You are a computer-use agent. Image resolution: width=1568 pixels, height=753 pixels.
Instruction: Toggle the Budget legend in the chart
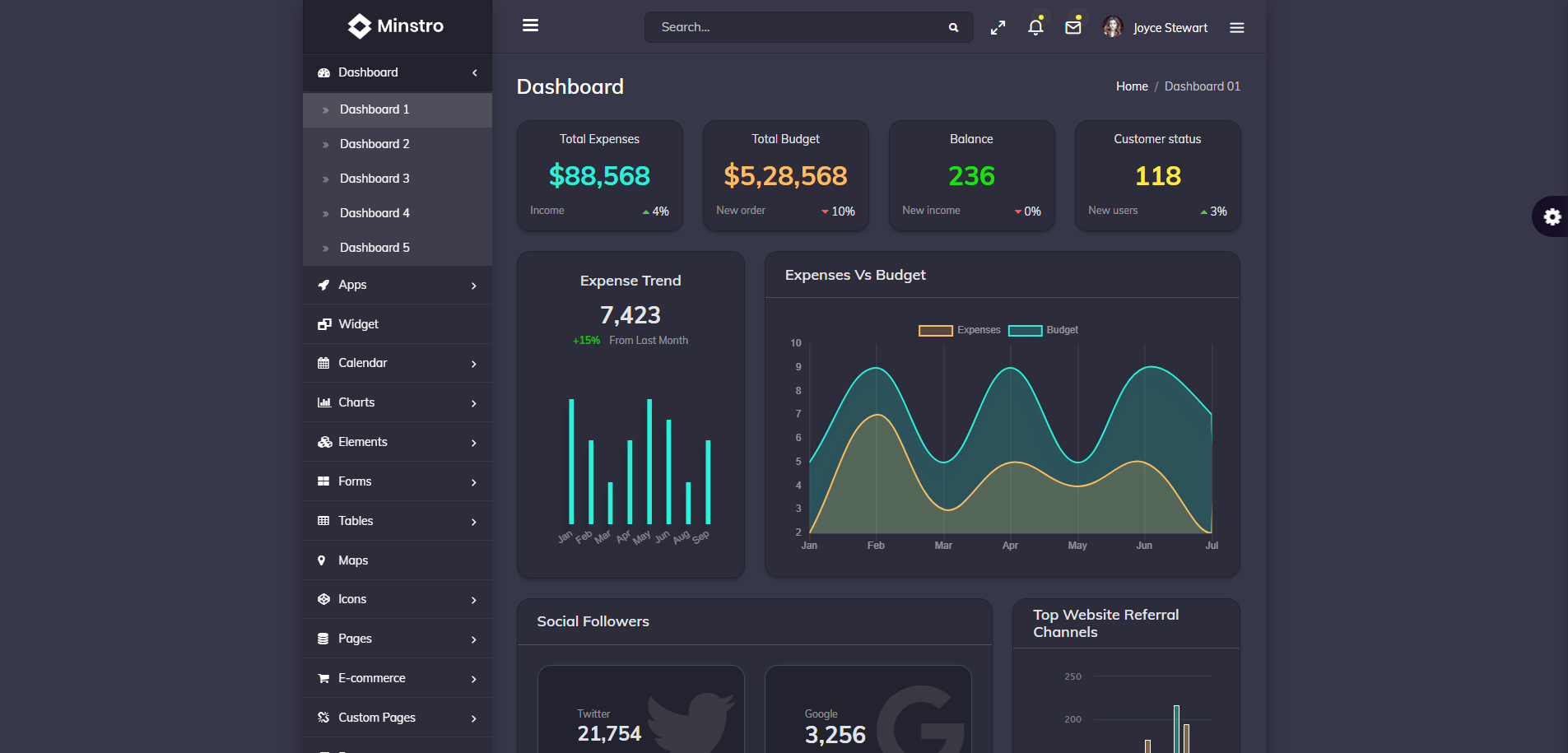click(x=1044, y=330)
